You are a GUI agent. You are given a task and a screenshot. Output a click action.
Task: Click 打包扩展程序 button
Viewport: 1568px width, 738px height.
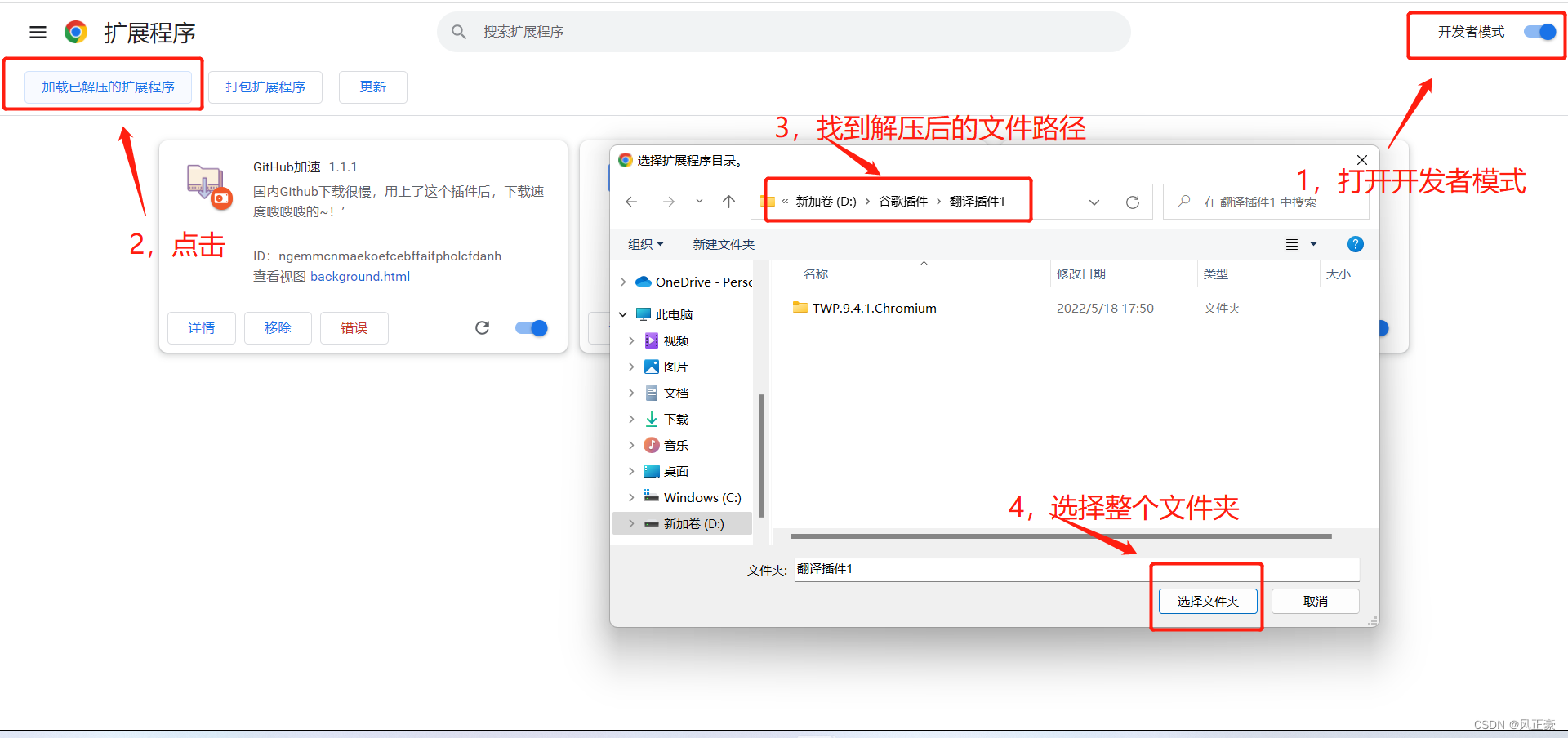265,87
